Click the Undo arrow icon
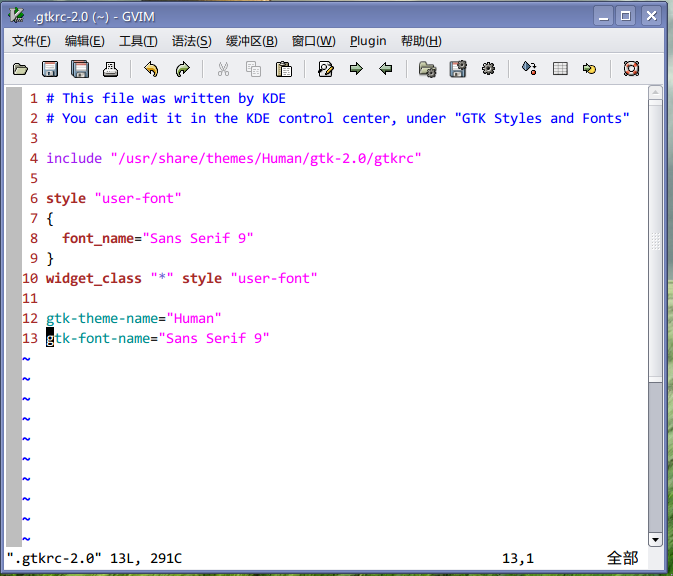Image resolution: width=673 pixels, height=576 pixels. click(151, 69)
